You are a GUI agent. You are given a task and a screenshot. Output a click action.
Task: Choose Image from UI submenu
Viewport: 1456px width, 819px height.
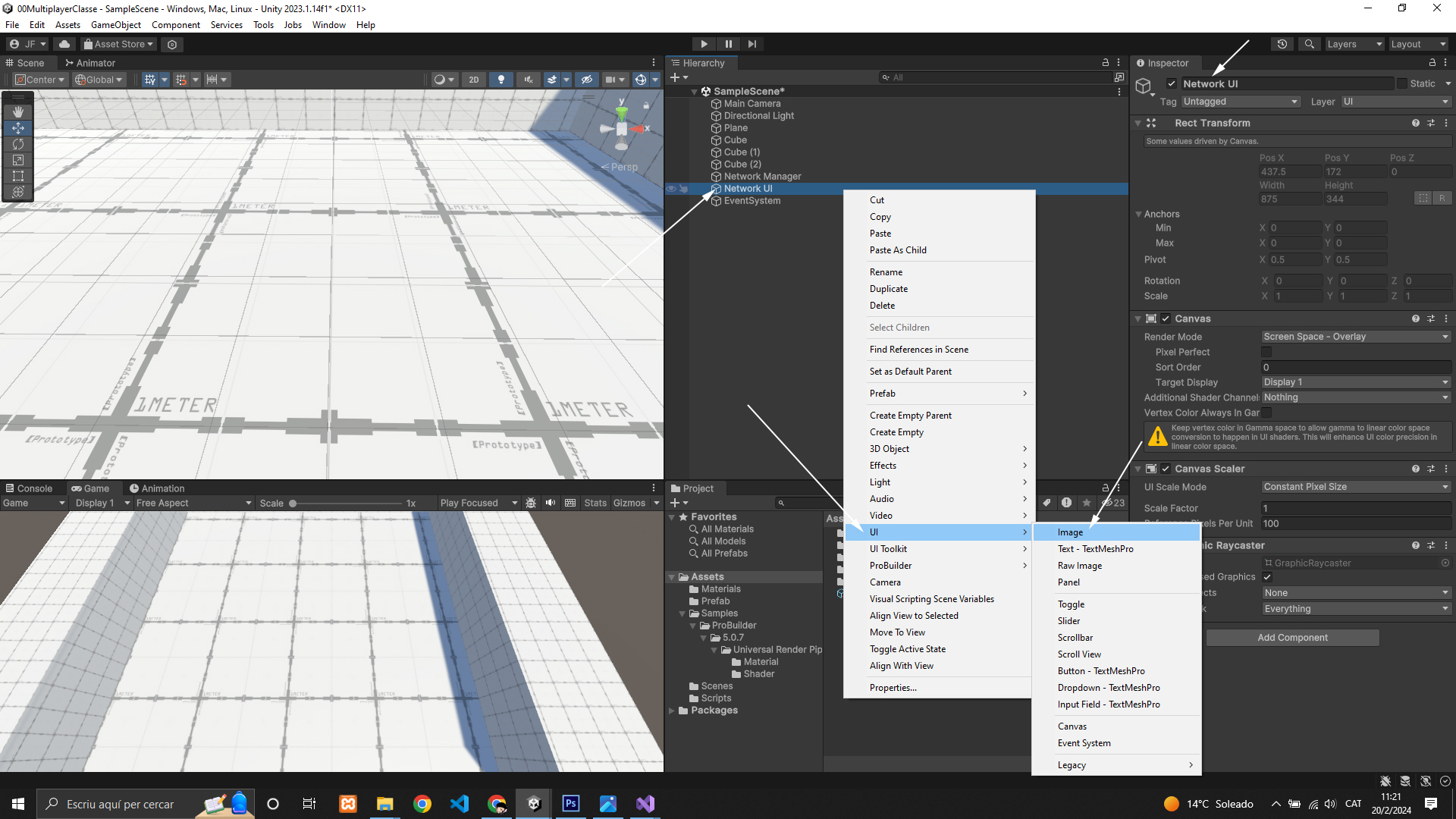pos(1070,532)
